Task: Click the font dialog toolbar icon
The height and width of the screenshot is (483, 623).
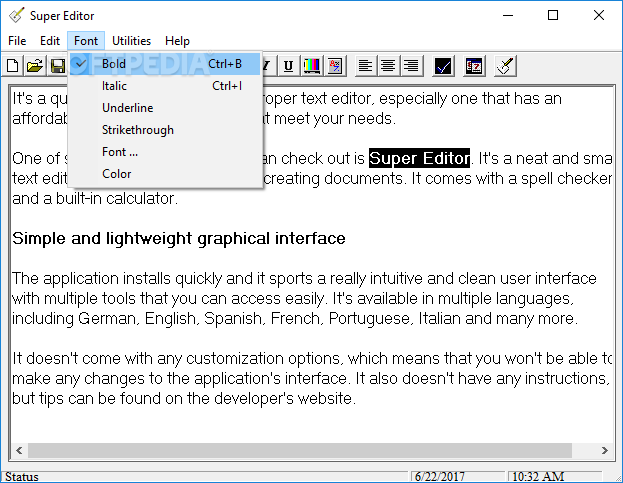Action: tap(335, 66)
